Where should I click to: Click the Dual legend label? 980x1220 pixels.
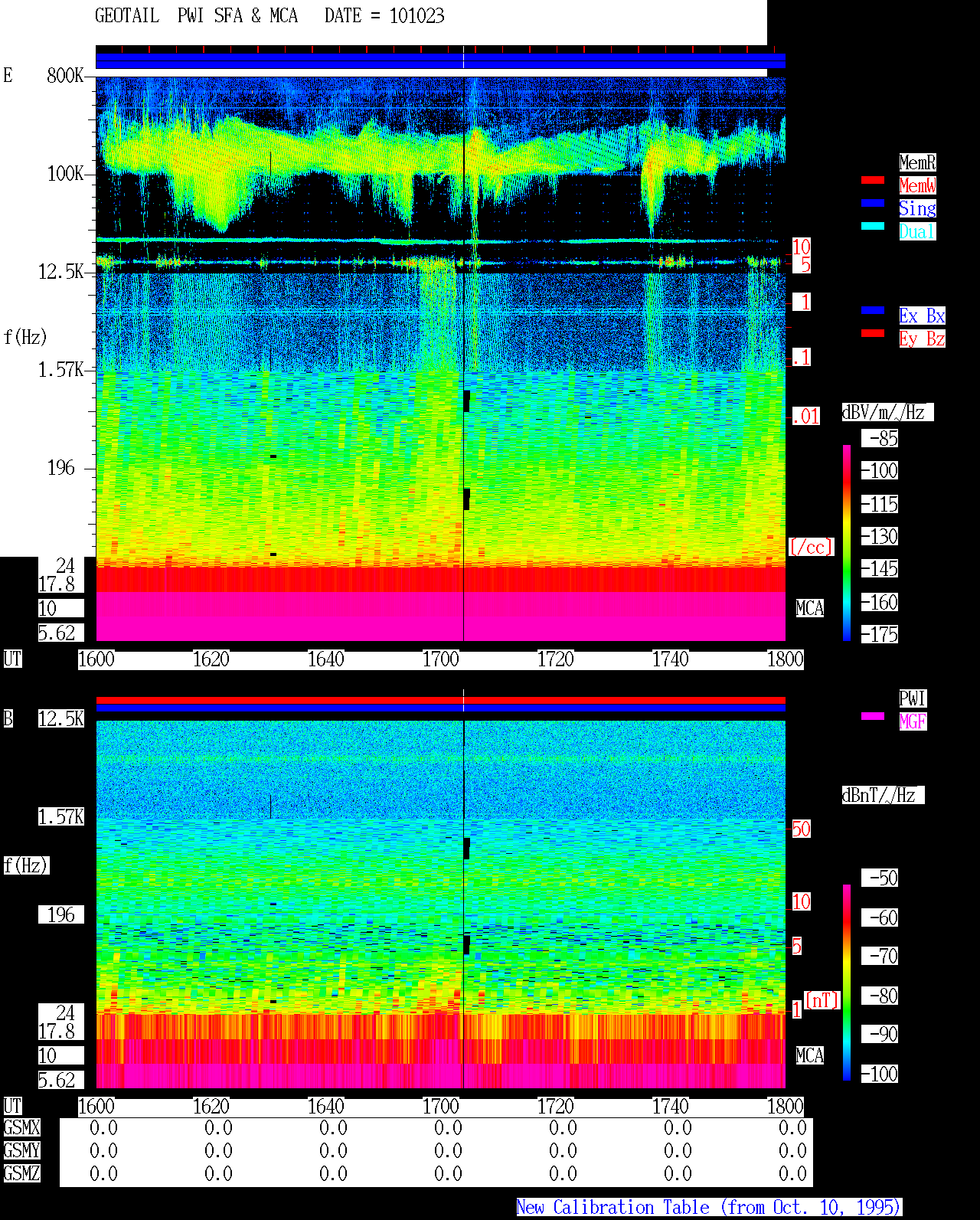pos(917,231)
